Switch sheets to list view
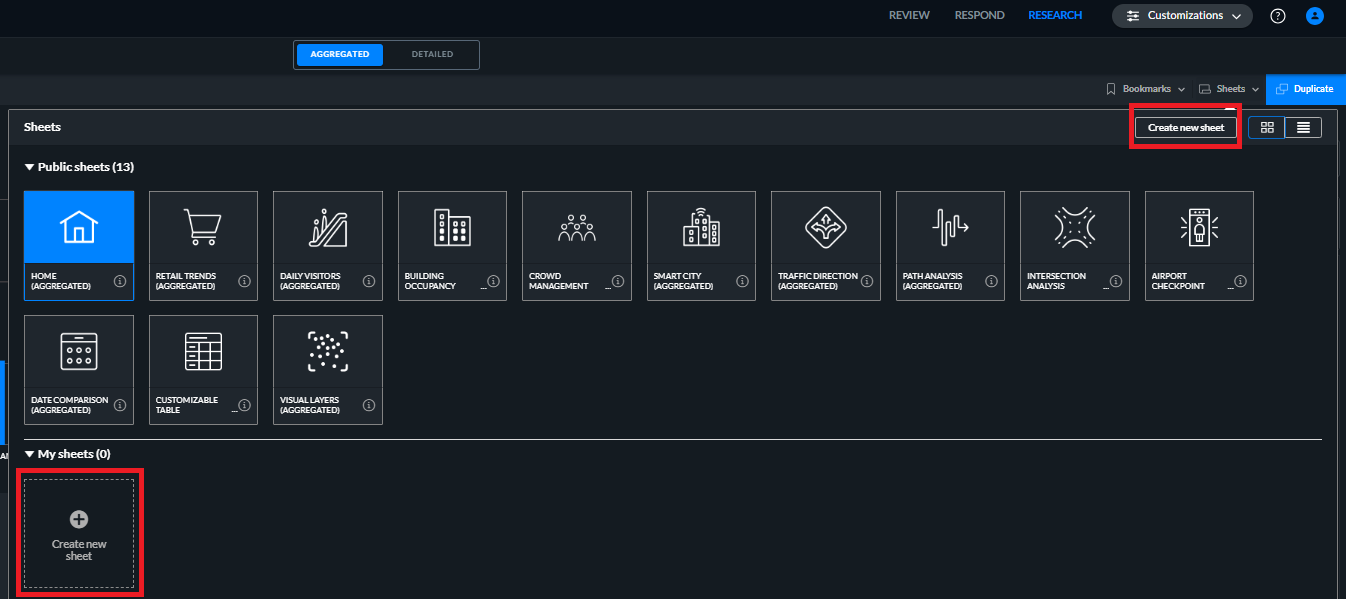Viewport: 1346px width, 599px height. (x=1303, y=128)
